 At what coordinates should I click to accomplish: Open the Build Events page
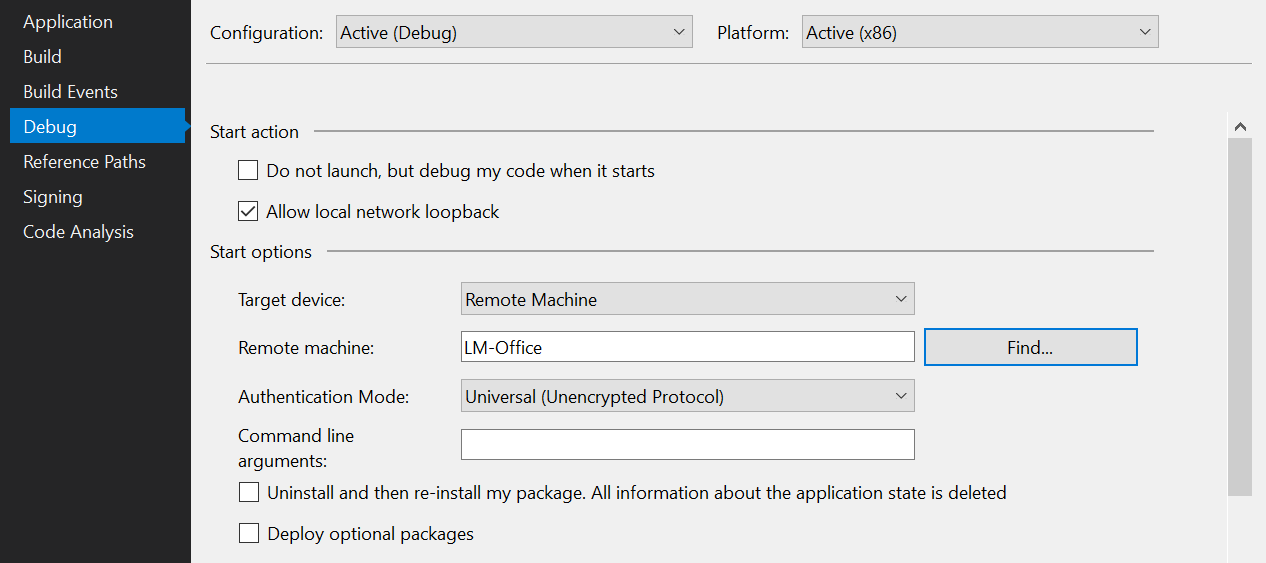(x=70, y=92)
